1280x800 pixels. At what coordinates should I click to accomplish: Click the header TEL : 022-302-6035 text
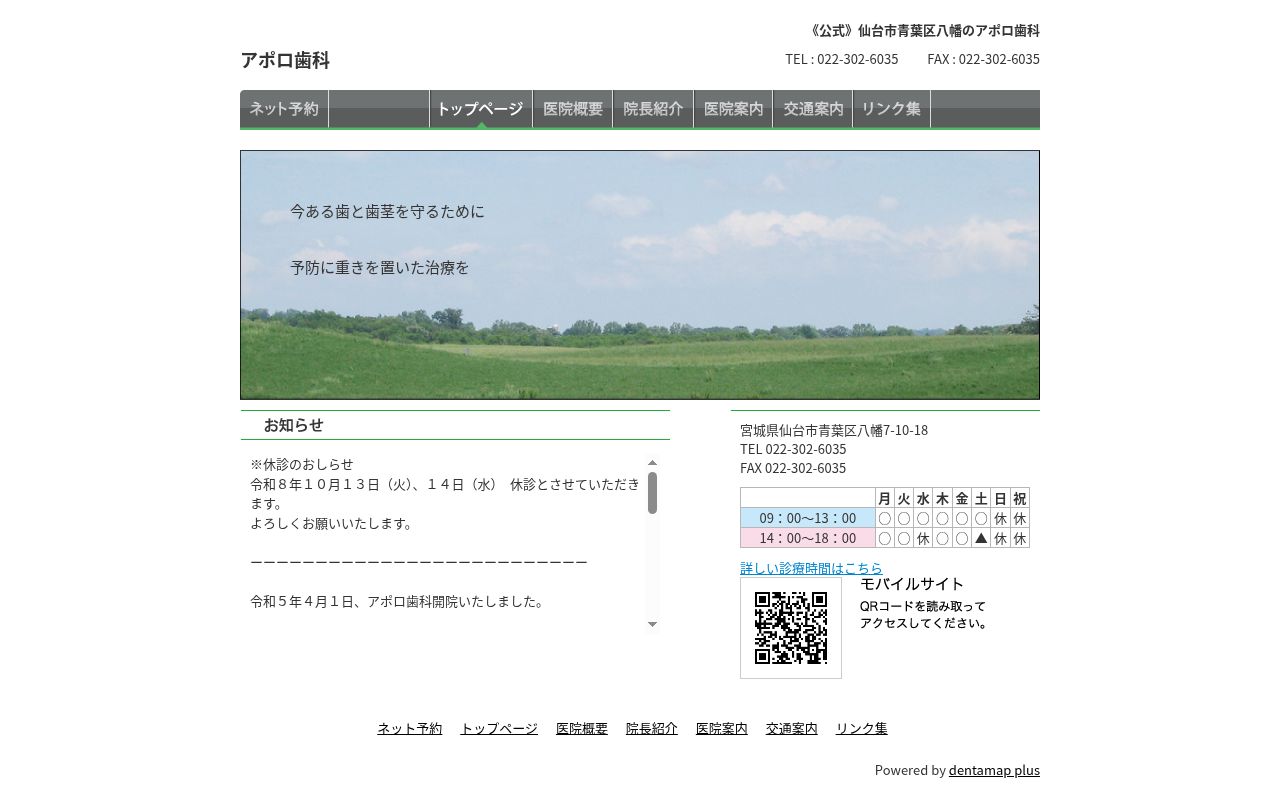click(842, 59)
